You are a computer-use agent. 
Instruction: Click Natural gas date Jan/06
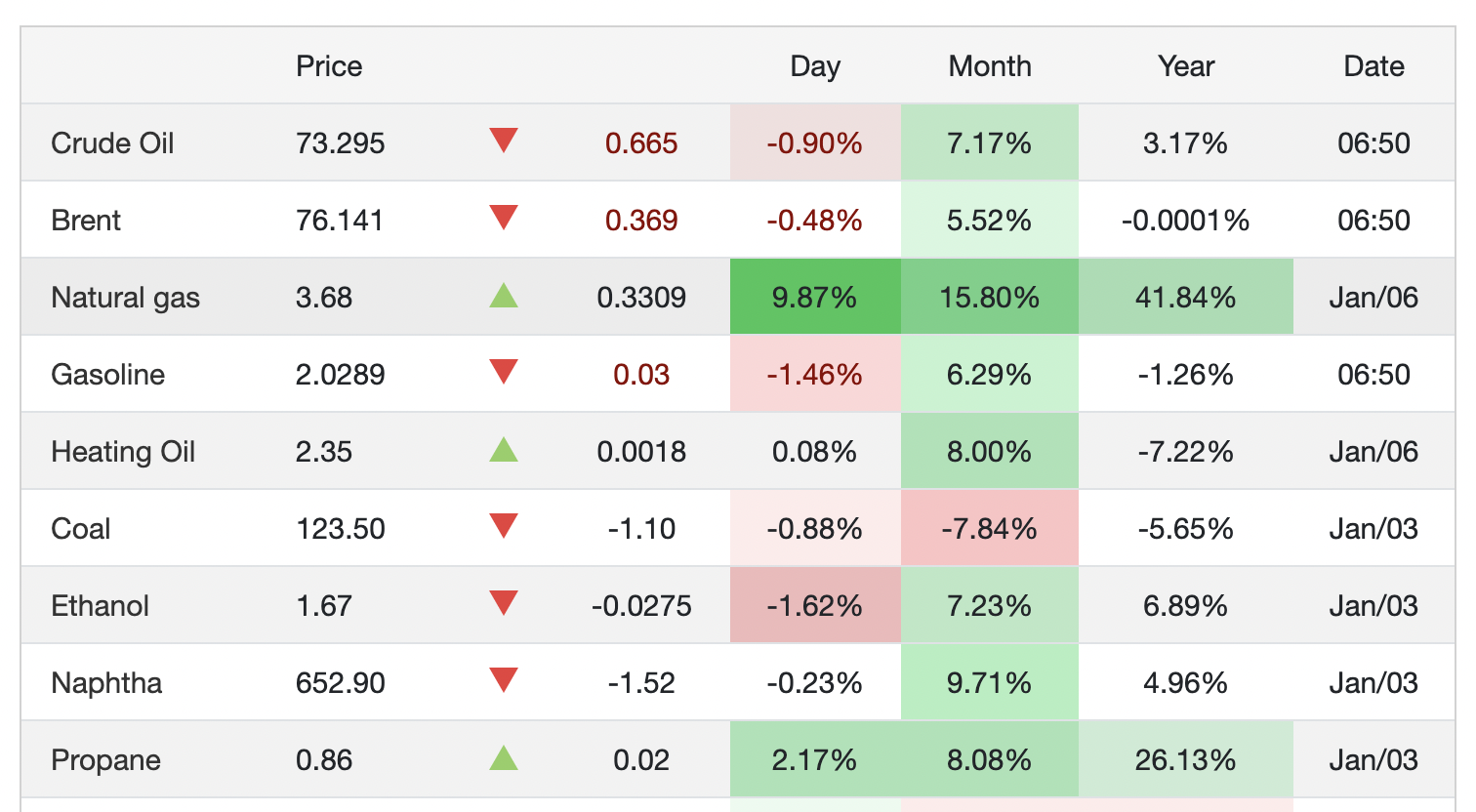1373,298
